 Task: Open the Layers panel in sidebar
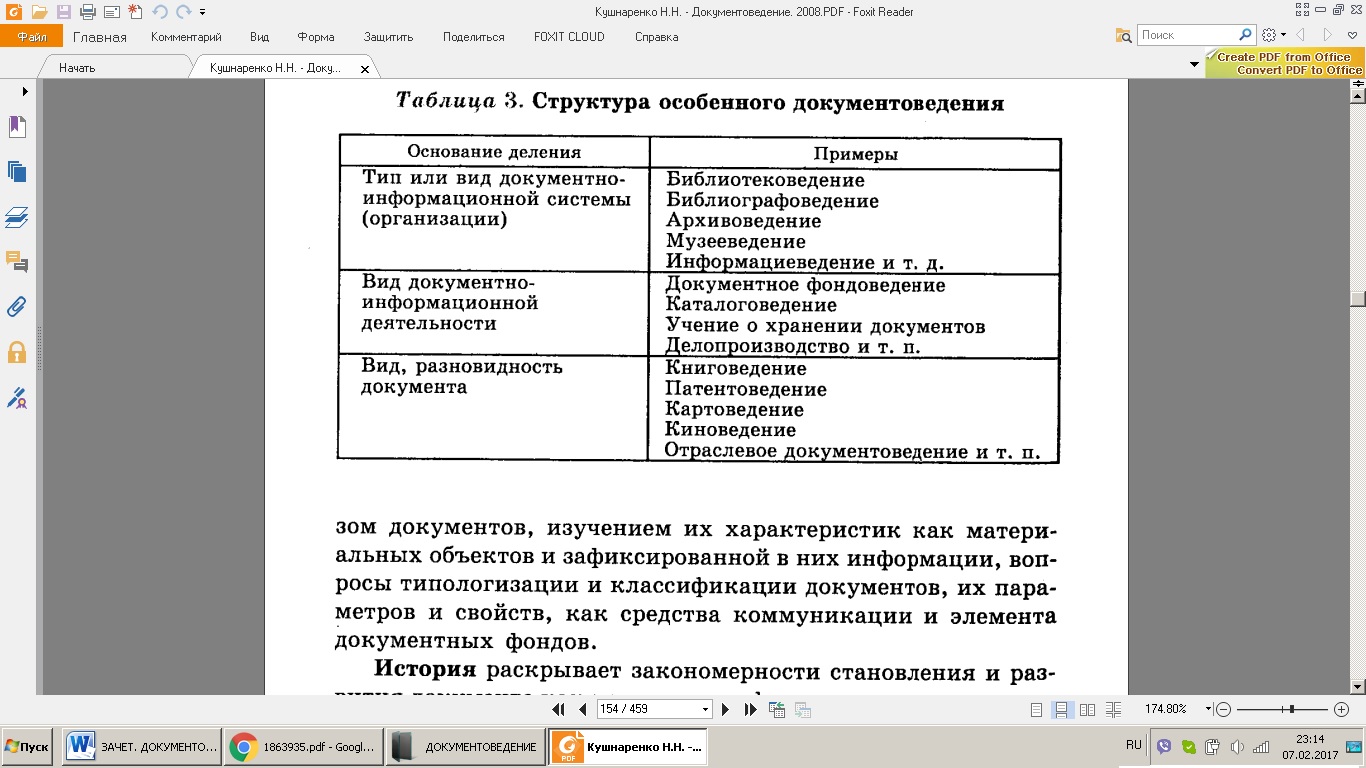17,217
